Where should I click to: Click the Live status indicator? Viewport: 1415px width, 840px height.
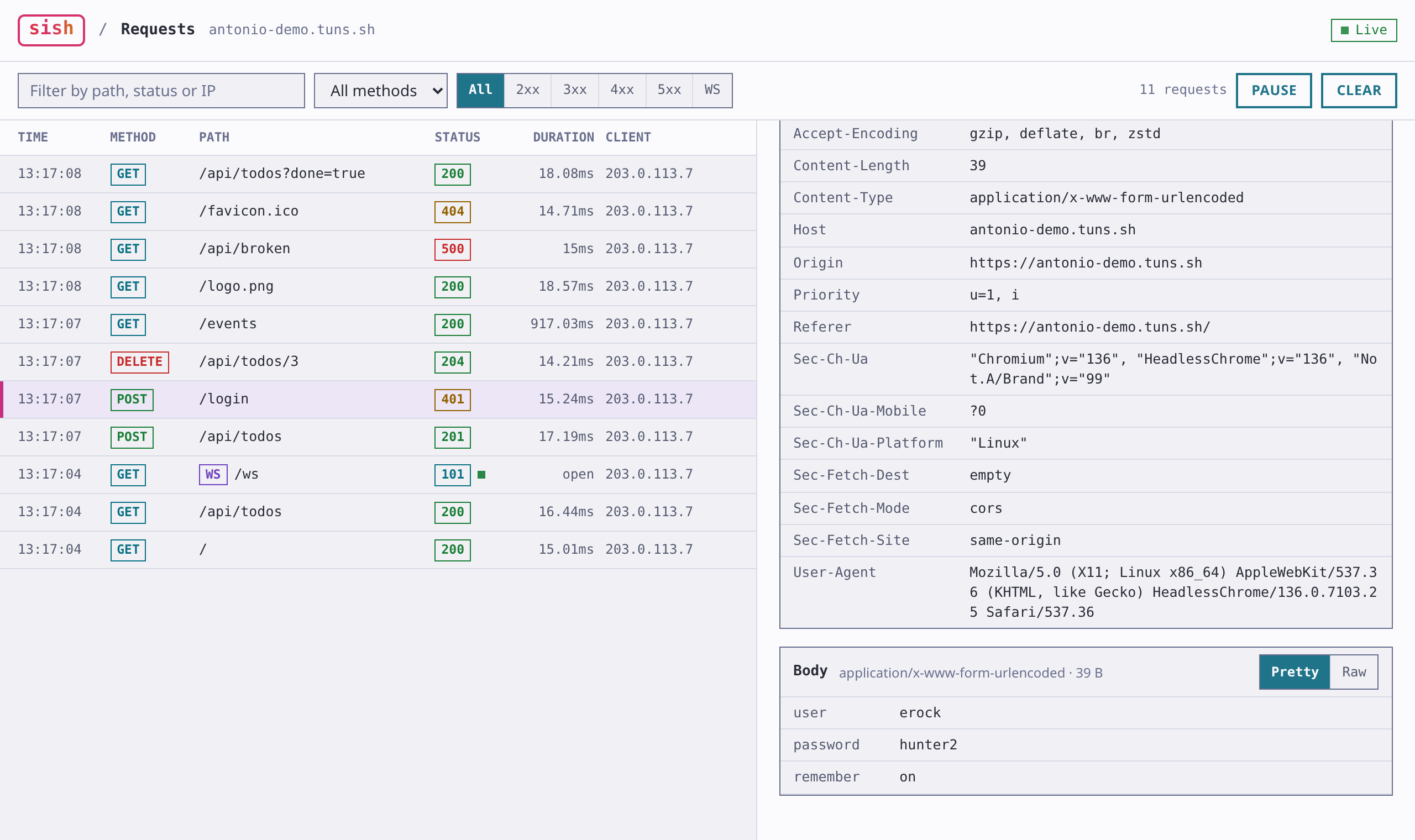1364,30
